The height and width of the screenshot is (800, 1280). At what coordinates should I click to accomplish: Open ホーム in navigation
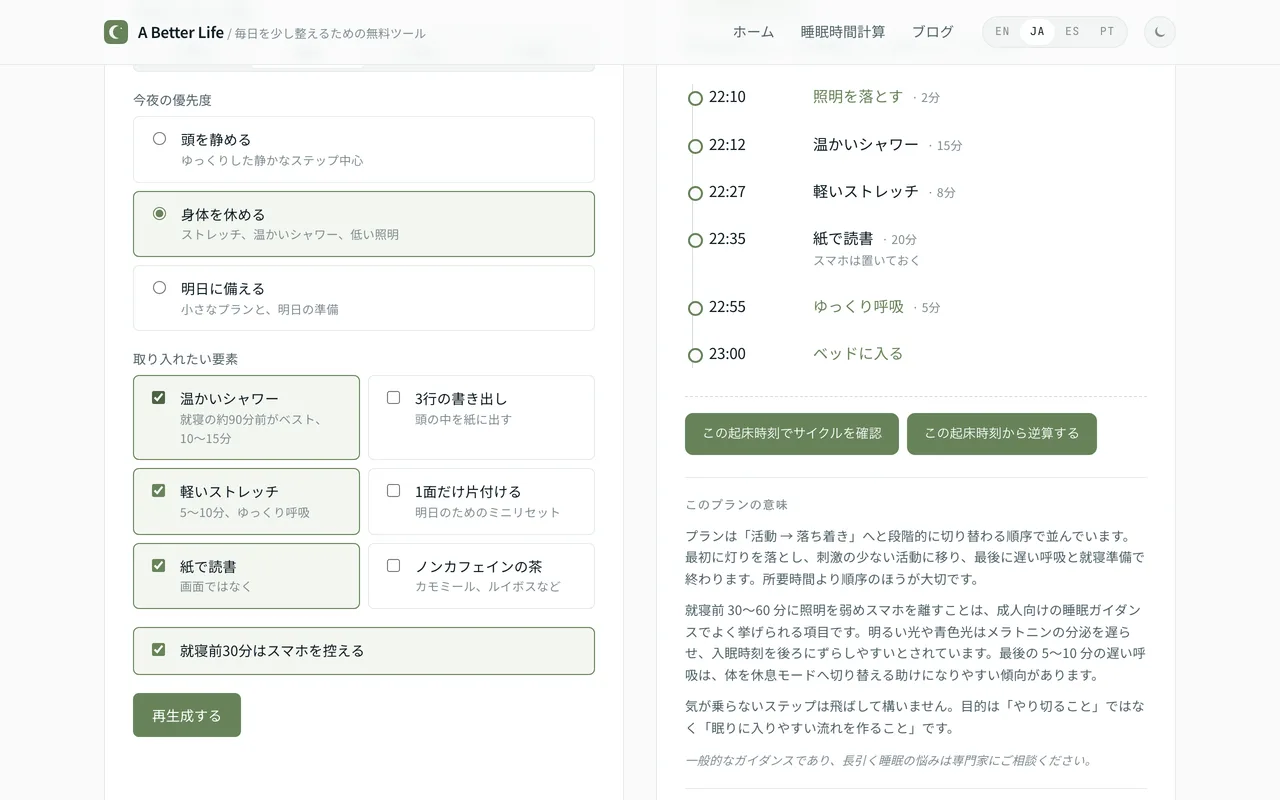[753, 32]
